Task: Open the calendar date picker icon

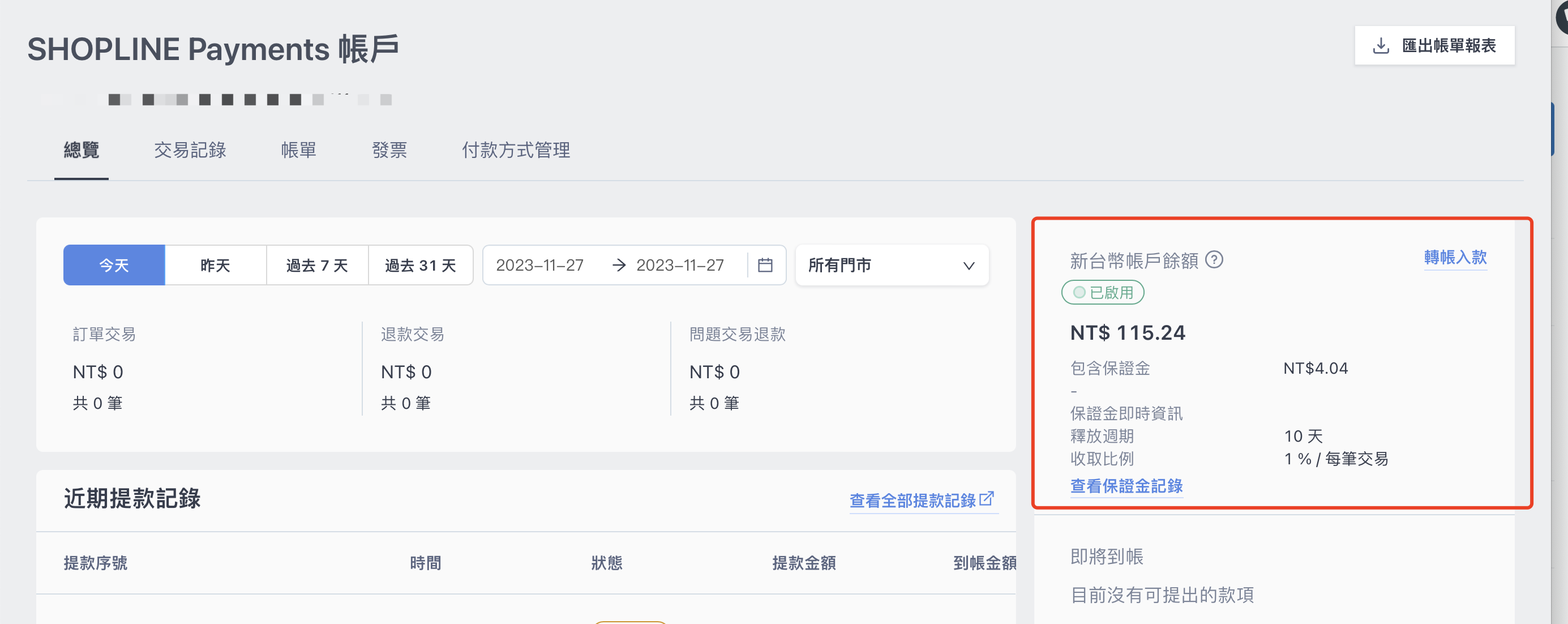Action: pyautogui.click(x=765, y=265)
